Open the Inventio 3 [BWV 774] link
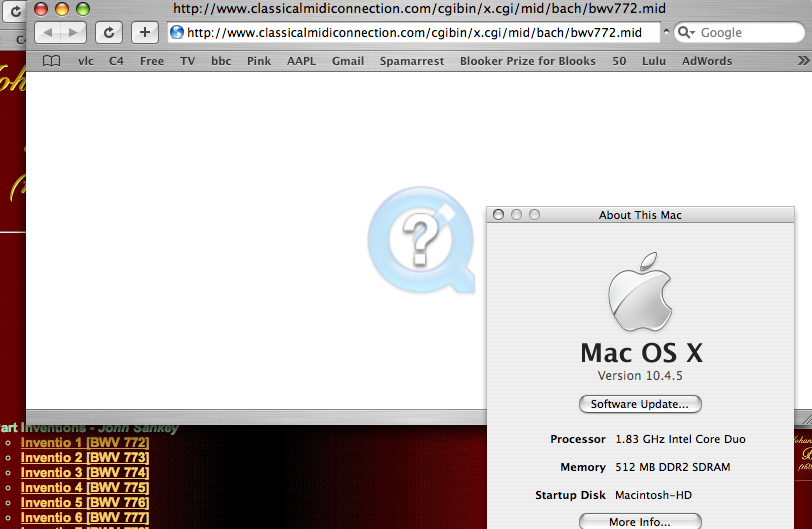 tap(85, 473)
